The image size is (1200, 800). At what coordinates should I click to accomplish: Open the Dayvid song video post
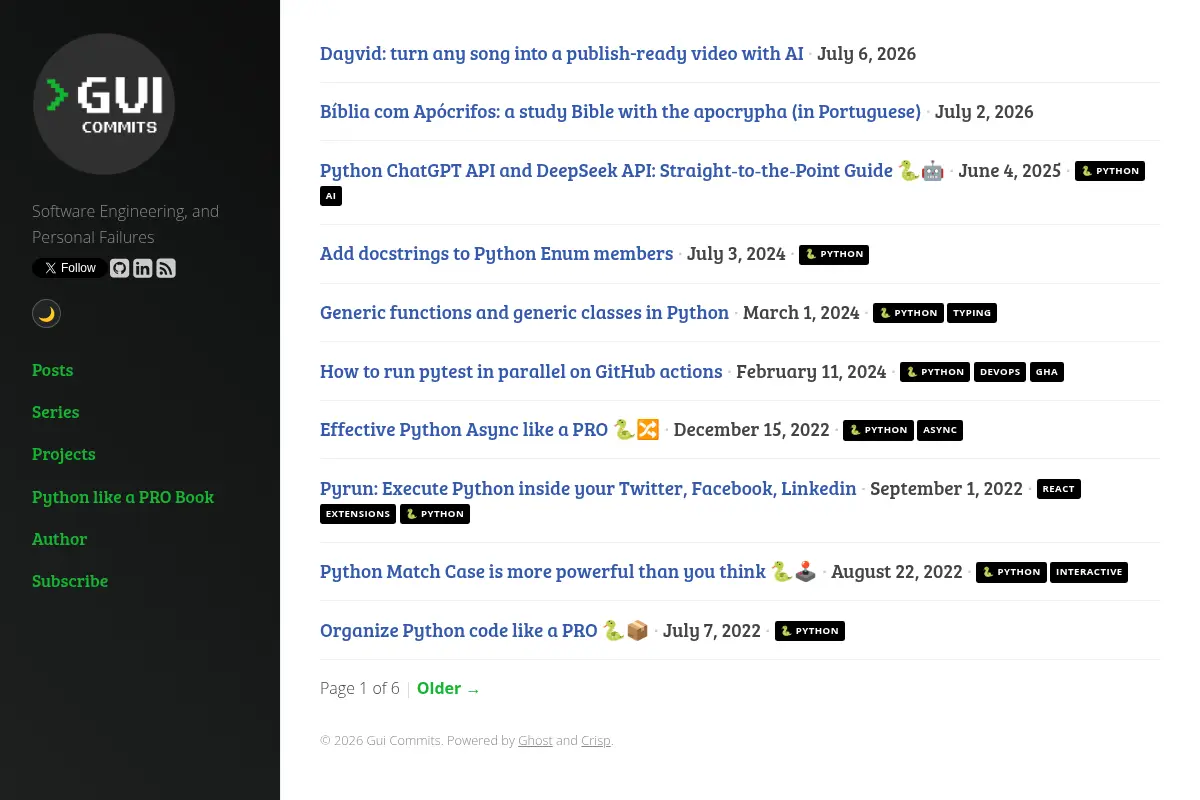pos(562,54)
